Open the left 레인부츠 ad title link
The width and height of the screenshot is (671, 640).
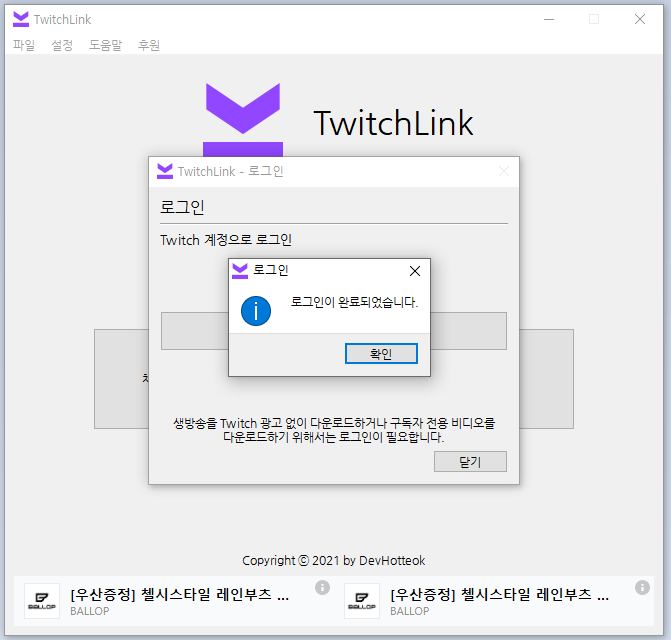180,594
